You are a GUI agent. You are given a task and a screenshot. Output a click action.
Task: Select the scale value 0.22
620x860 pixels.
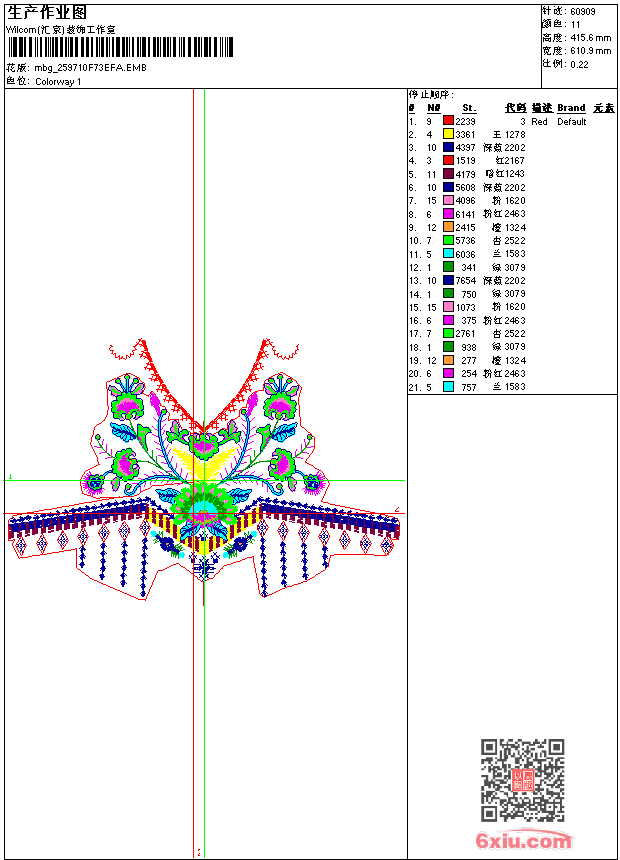579,65
